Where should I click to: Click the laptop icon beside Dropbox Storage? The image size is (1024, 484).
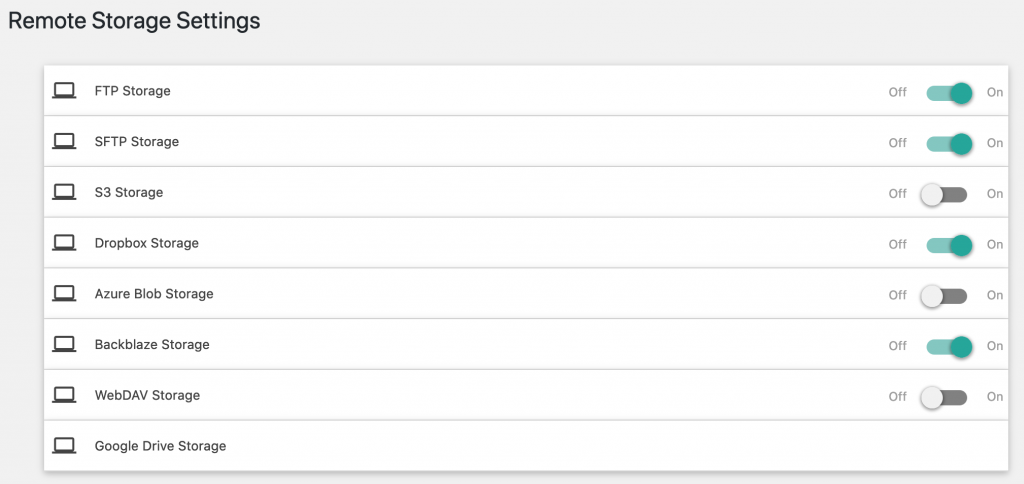(64, 243)
